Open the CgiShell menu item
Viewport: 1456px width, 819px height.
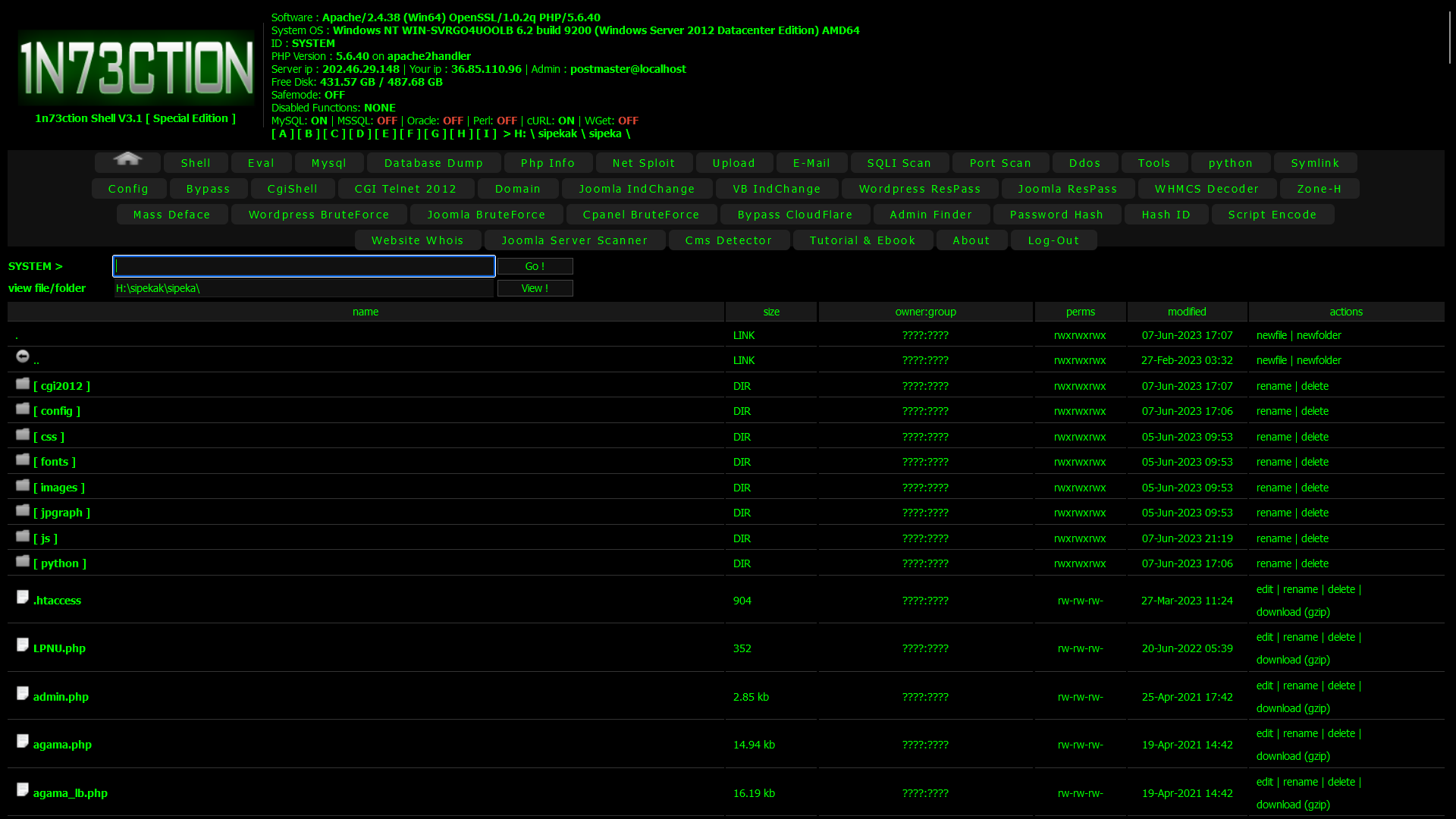click(293, 189)
